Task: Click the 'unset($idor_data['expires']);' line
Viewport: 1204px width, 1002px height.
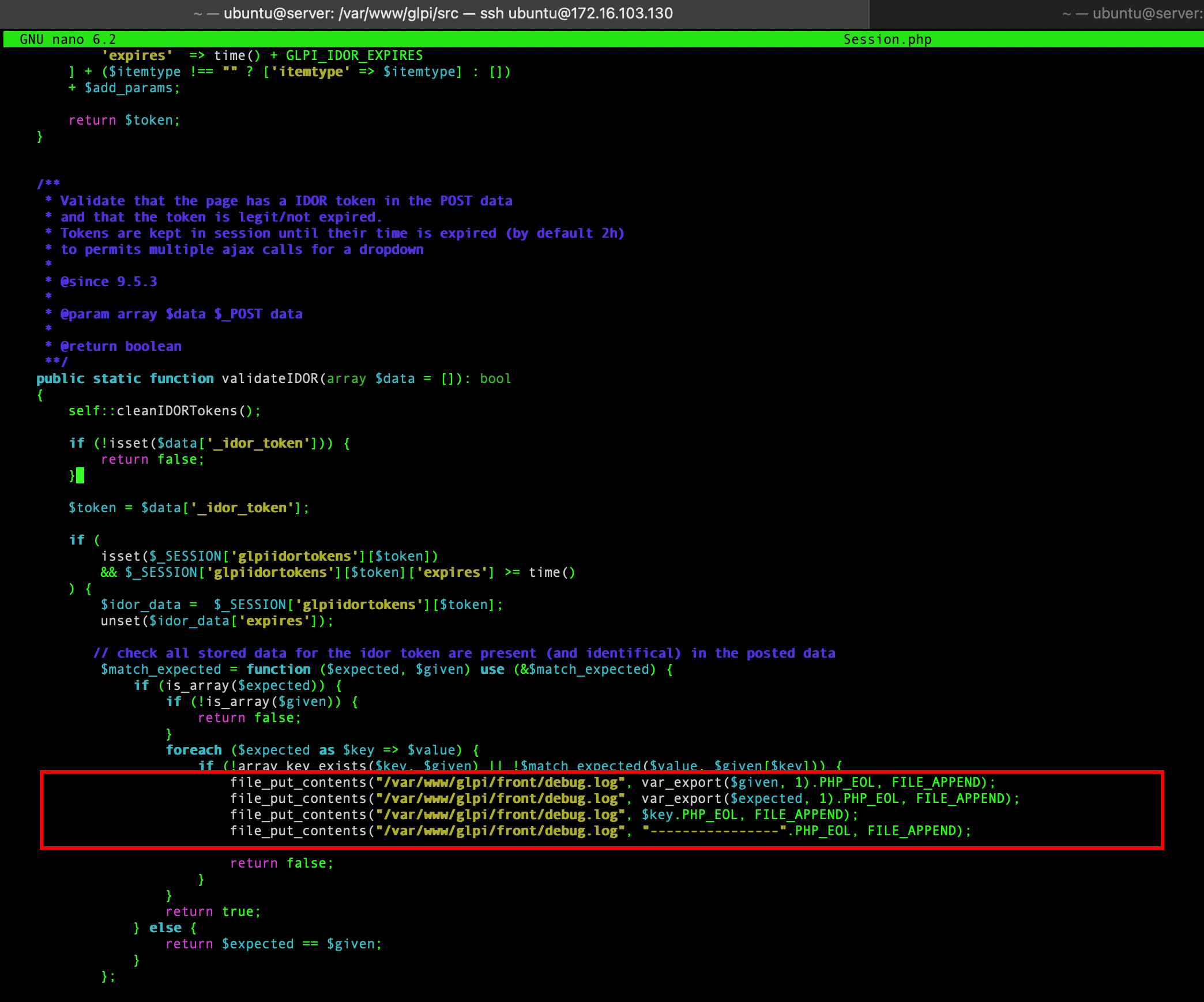Action: (x=217, y=621)
